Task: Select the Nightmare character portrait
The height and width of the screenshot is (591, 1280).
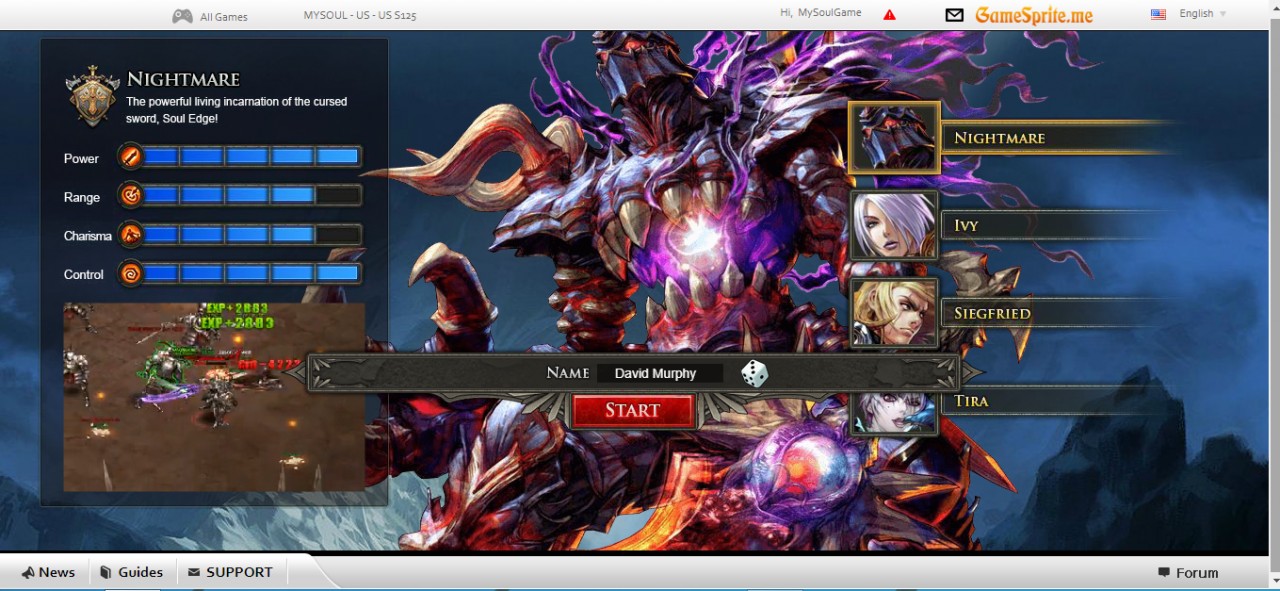Action: (x=894, y=138)
